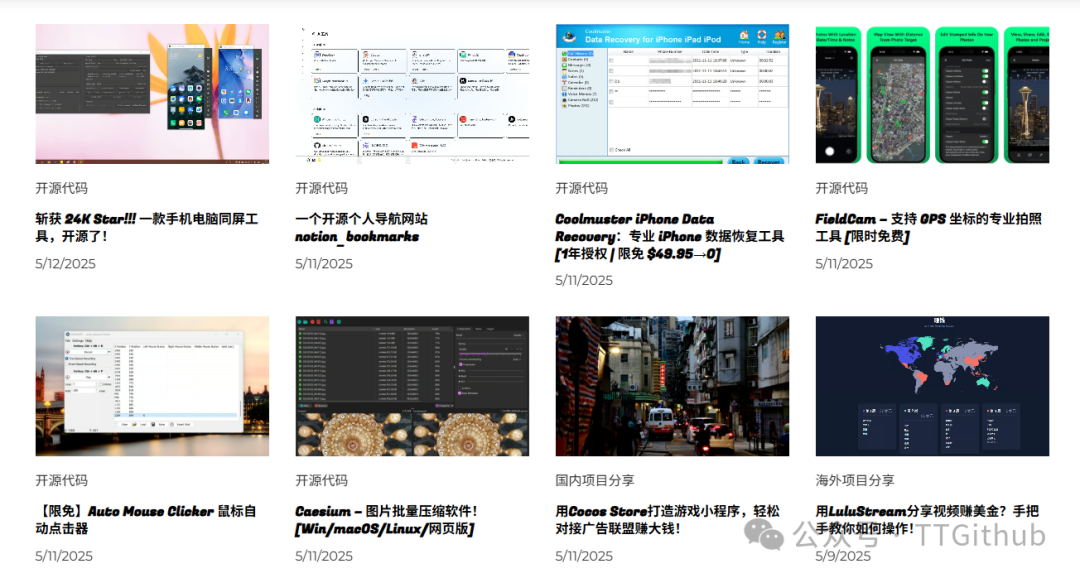Open the Caesium image compressor thumbnail
Viewport: 1080px width, 578px height.
click(412, 386)
